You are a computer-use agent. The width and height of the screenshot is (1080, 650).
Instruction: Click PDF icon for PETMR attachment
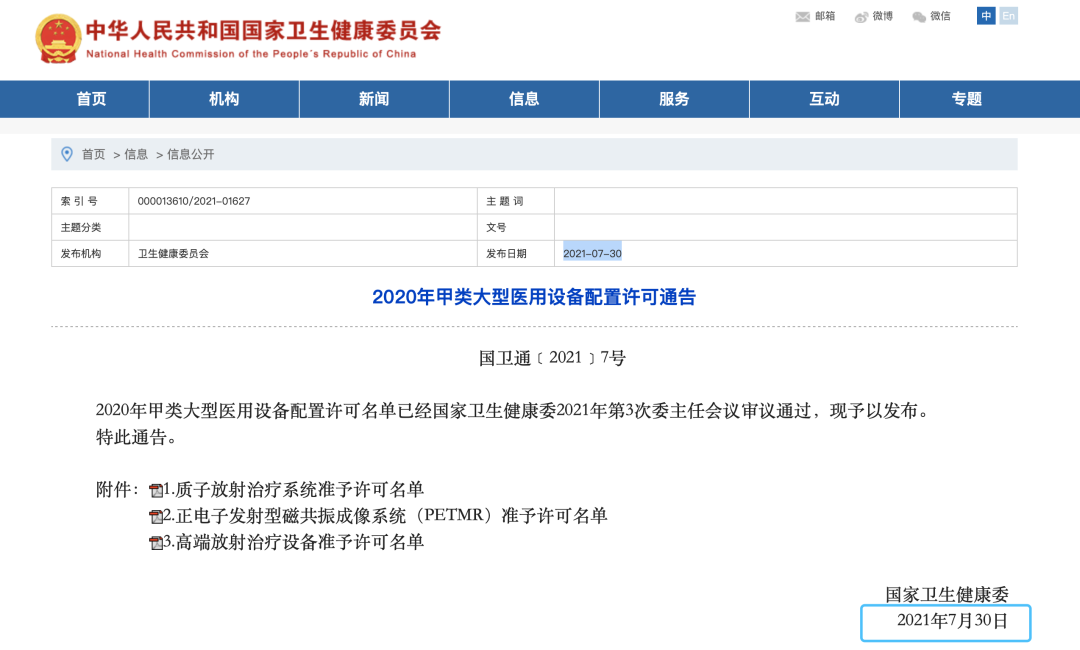point(156,516)
